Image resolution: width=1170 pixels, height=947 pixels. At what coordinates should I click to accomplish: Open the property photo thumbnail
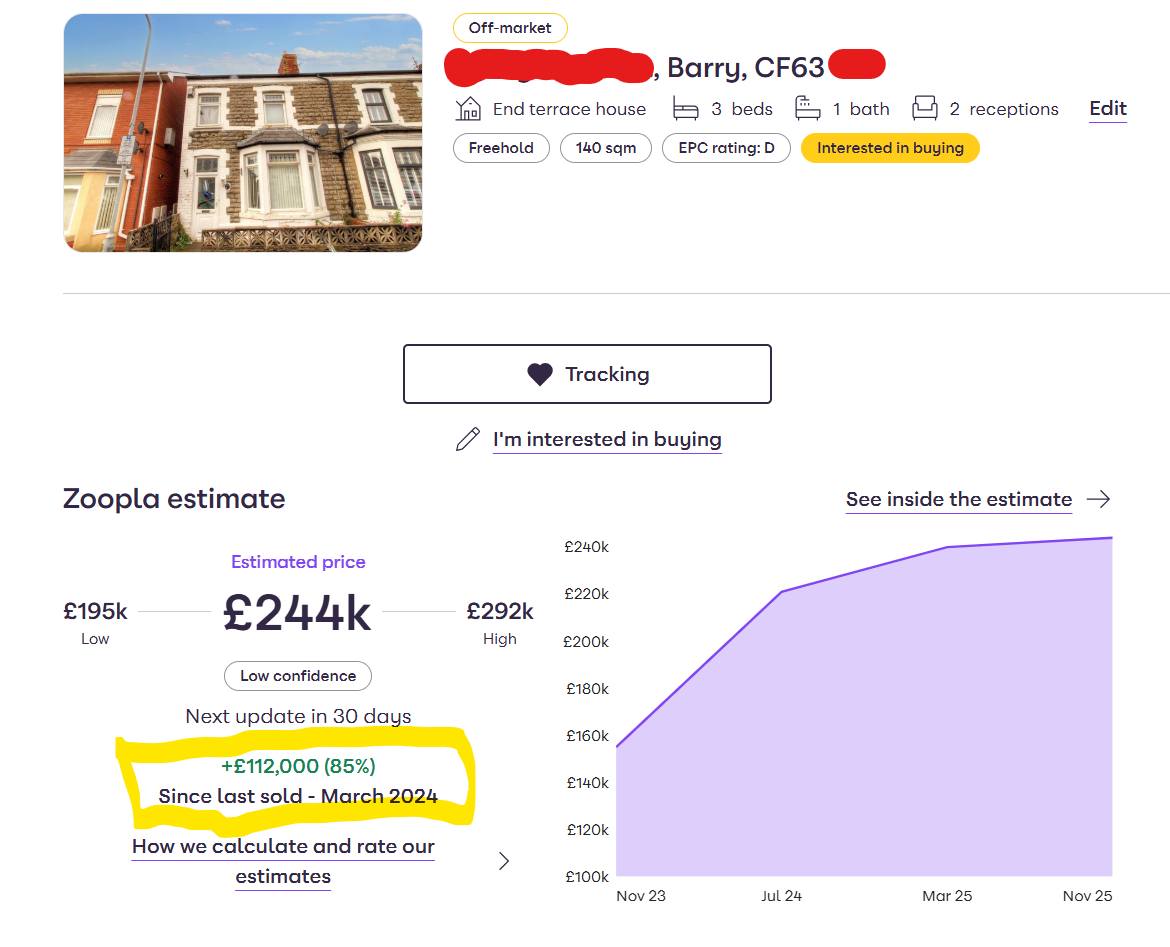pos(243,133)
